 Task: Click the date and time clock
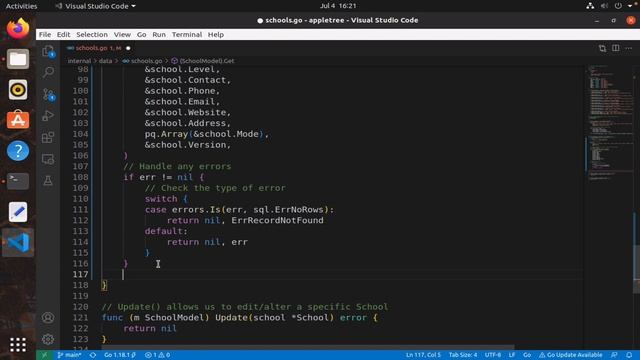tap(338, 6)
